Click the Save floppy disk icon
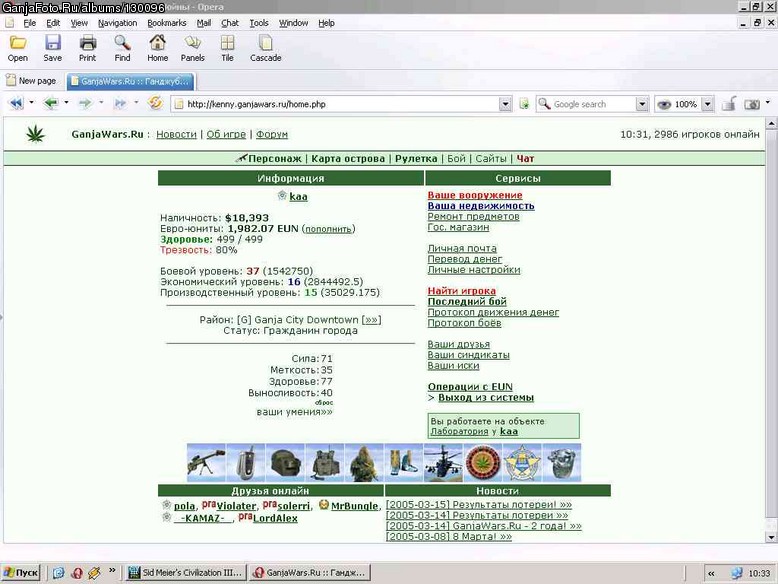Screen dimensions: 778x584 53,43
